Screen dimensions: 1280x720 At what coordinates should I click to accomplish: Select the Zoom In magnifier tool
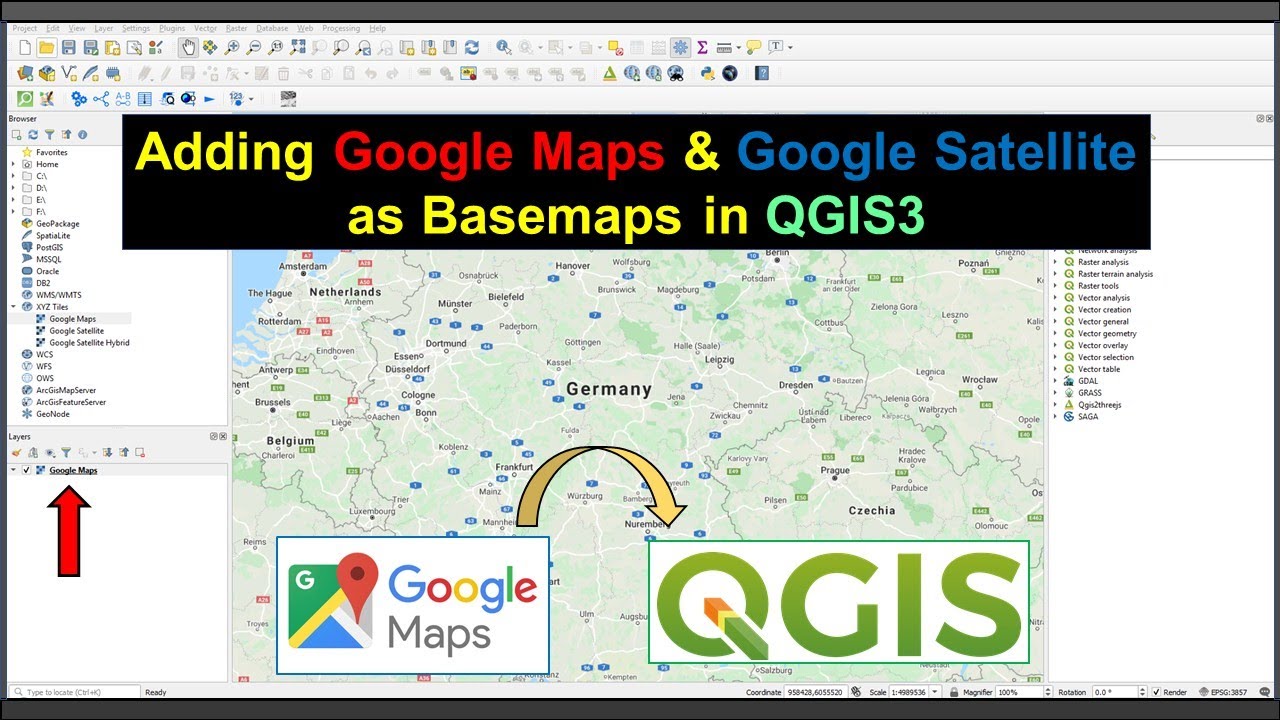tap(232, 47)
